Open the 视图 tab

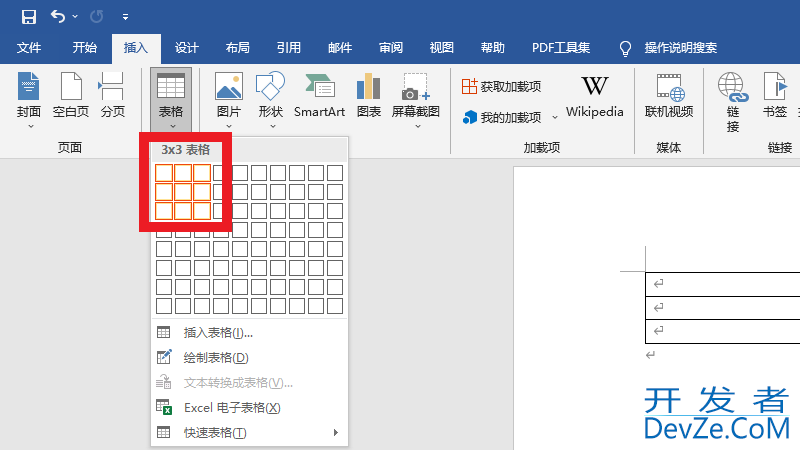[x=442, y=48]
